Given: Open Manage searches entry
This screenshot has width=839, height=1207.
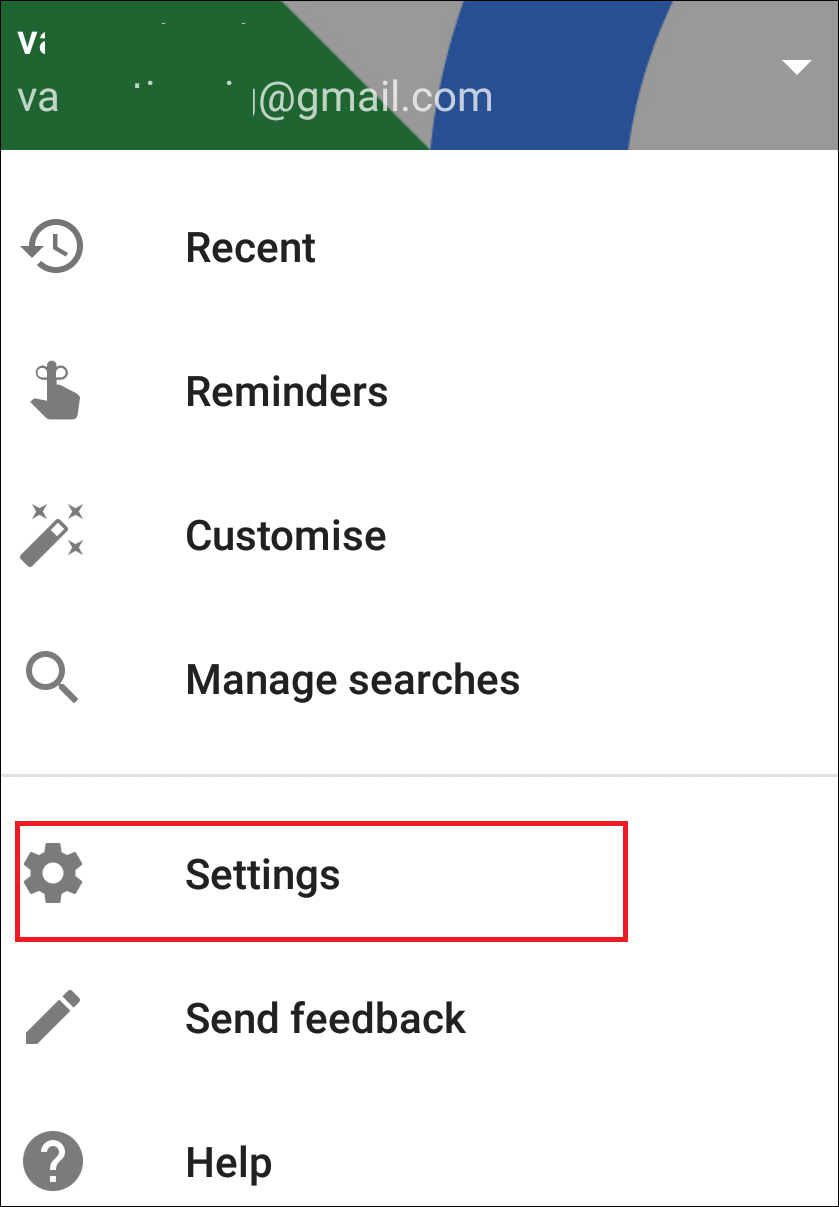Looking at the screenshot, I should click(352, 678).
